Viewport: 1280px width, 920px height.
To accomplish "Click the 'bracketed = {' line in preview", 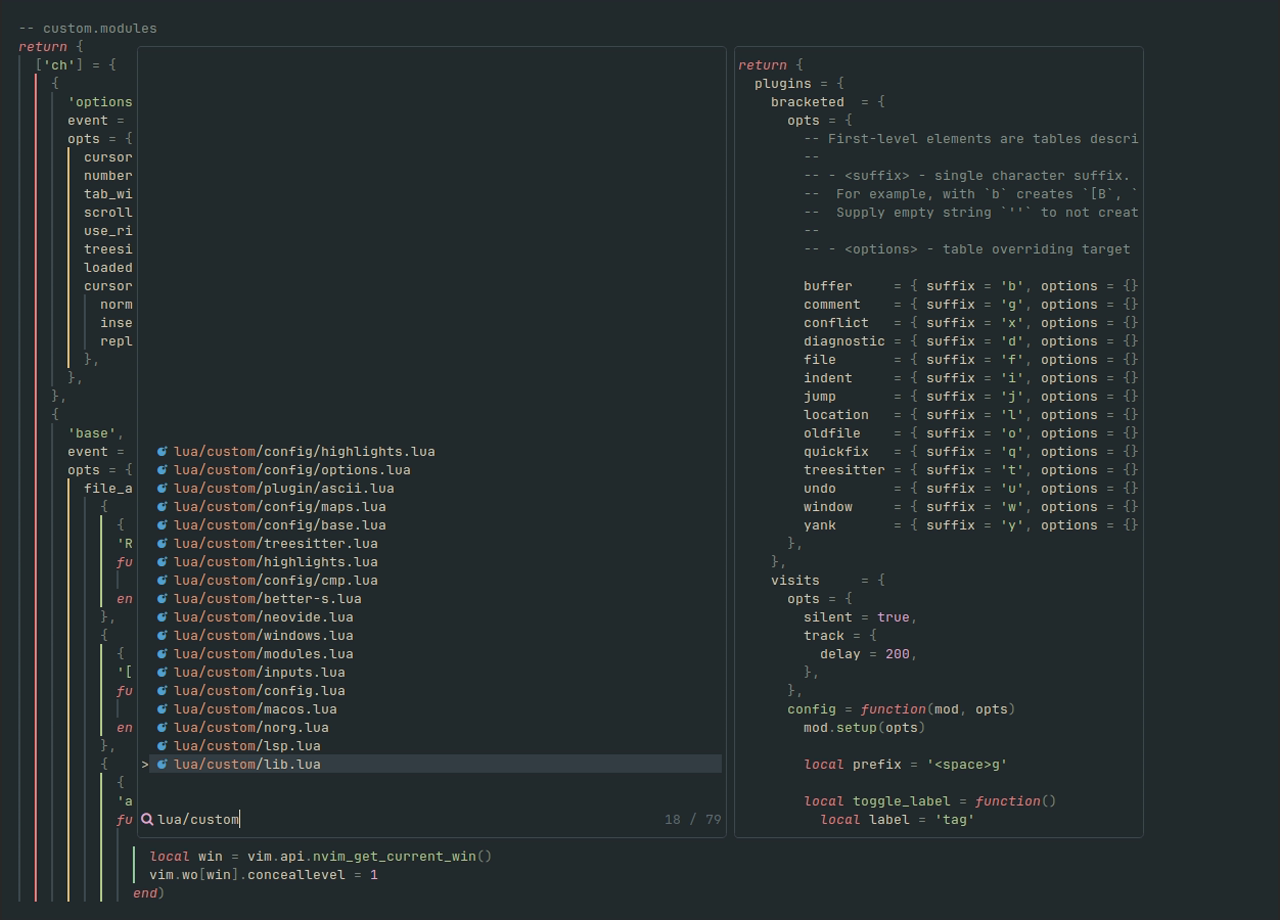I will (828, 102).
